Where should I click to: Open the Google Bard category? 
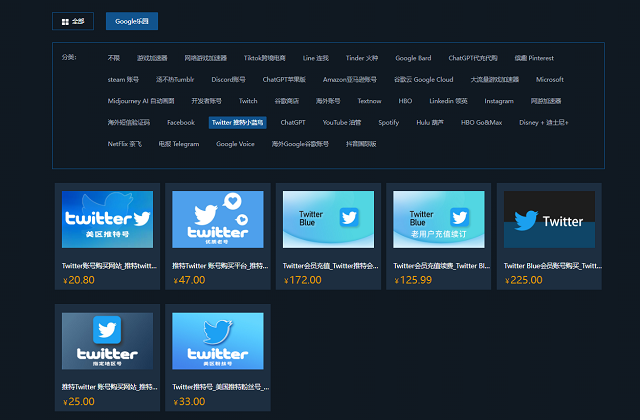413,58
